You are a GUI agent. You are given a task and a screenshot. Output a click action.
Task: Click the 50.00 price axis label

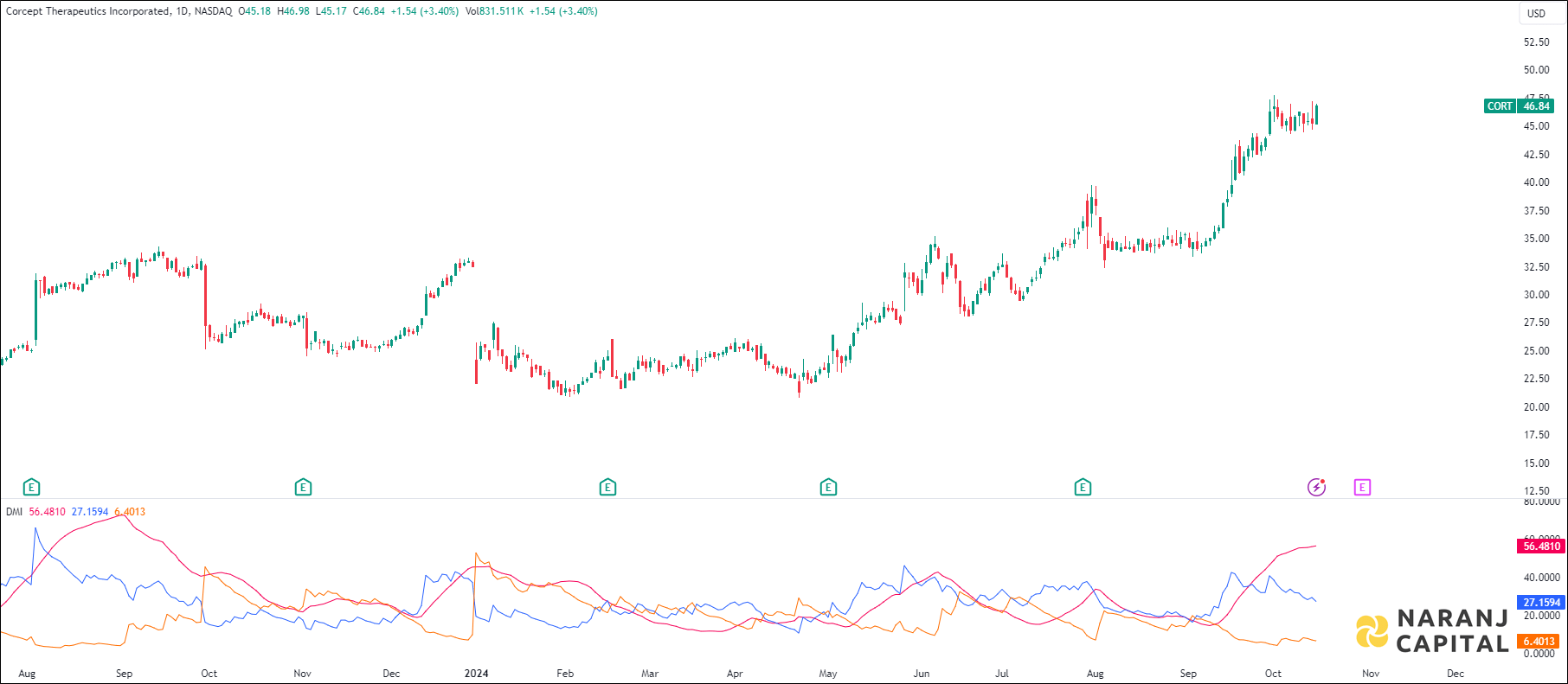[x=1536, y=70]
